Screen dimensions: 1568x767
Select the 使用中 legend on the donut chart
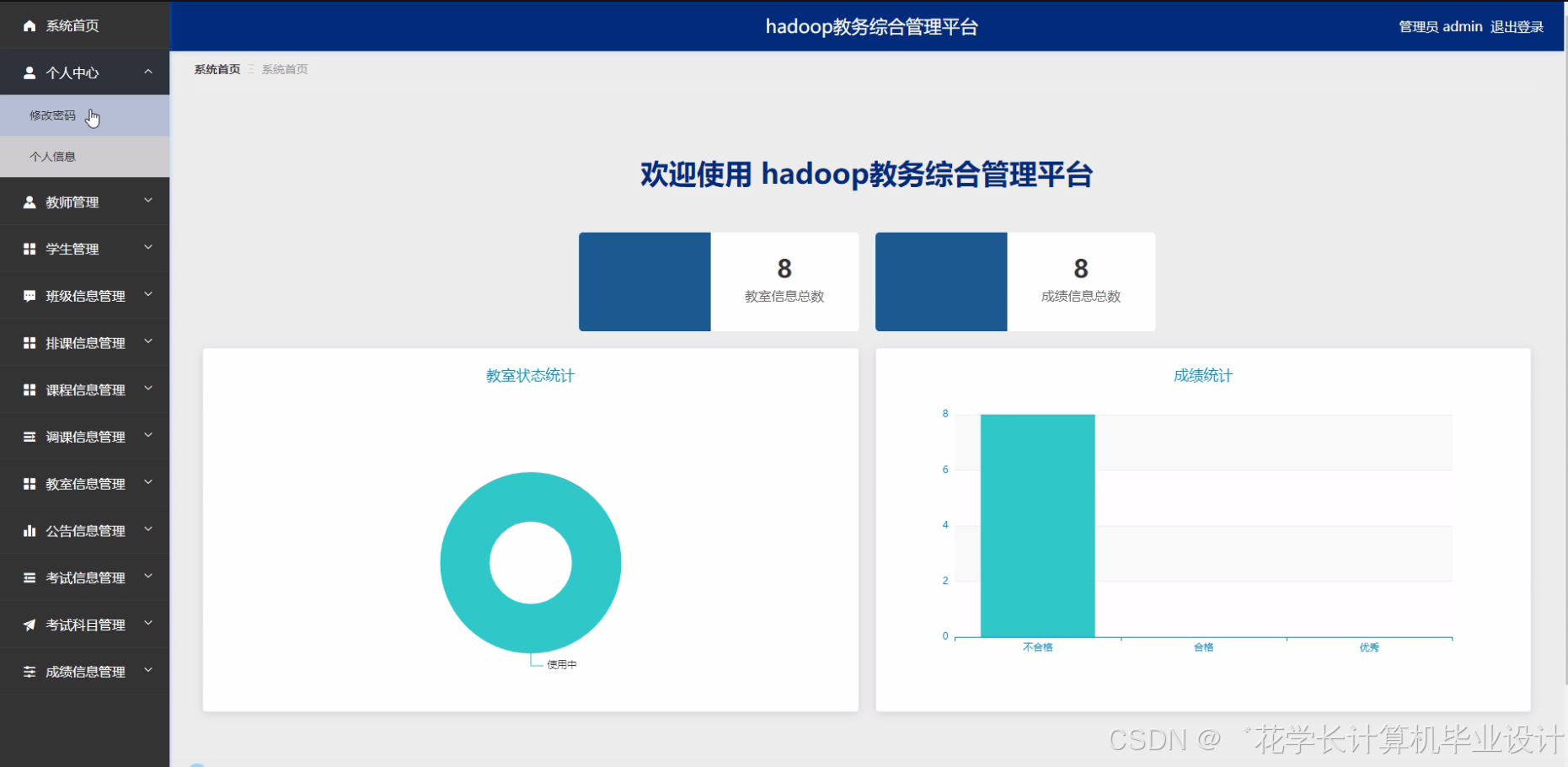[x=561, y=663]
